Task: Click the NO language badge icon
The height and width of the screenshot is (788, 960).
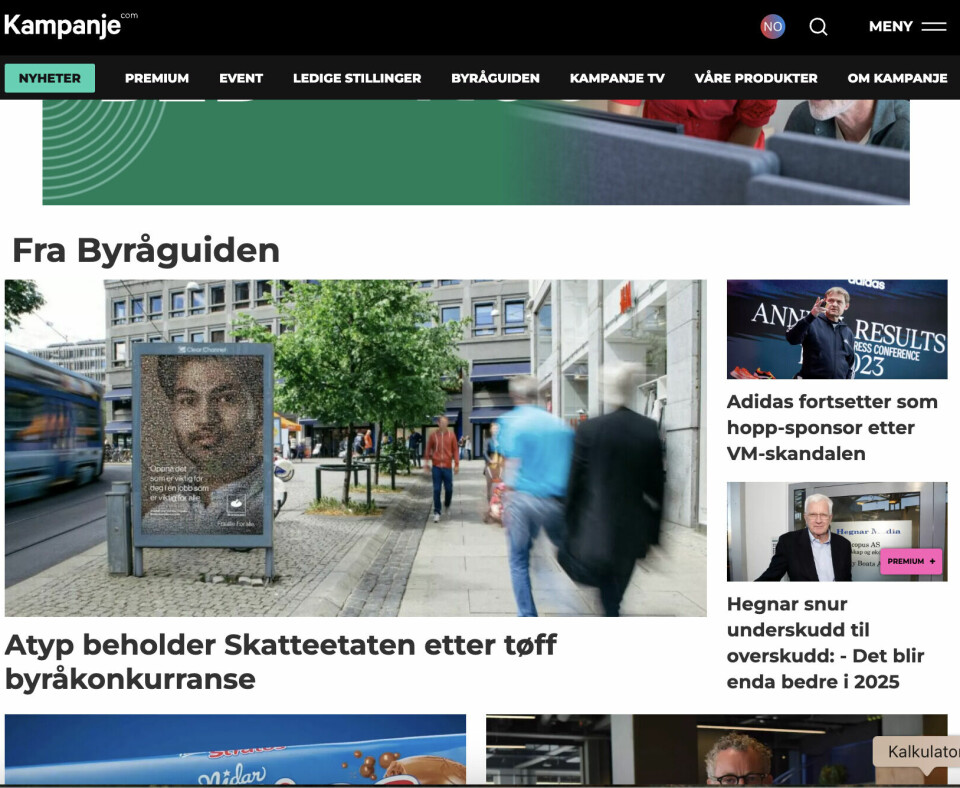Action: coord(772,27)
